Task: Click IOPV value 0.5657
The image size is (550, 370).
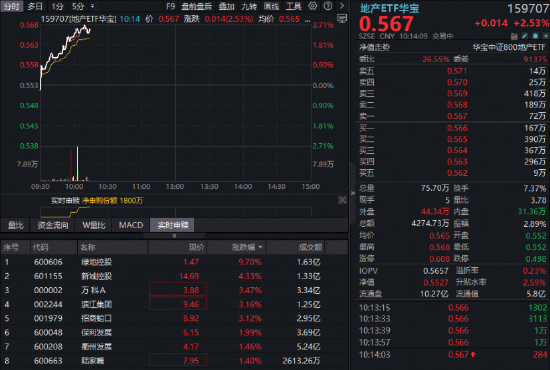Action: [436, 271]
